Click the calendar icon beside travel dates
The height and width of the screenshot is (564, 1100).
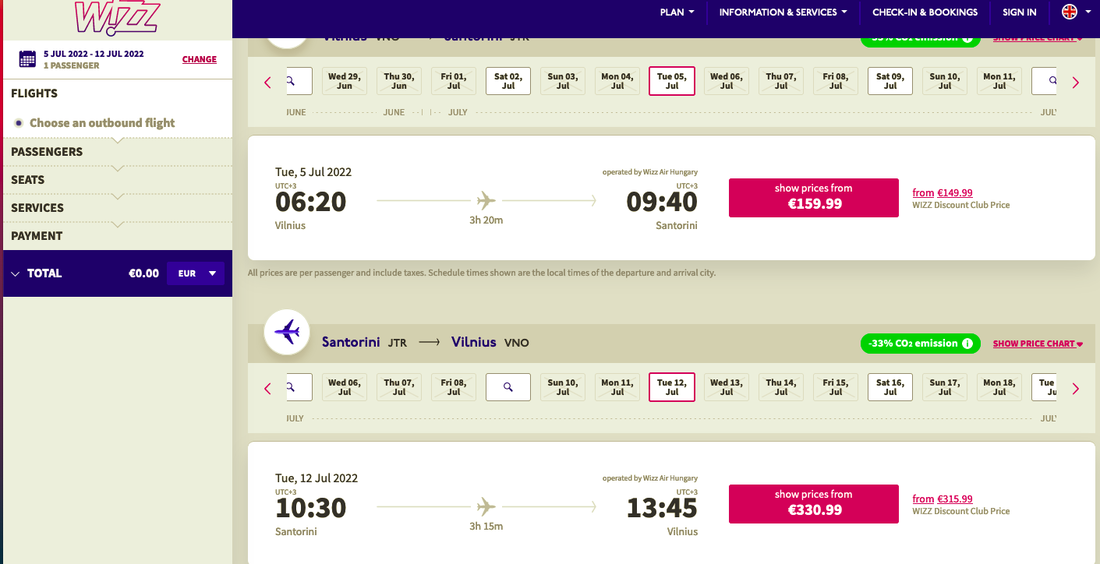click(x=28, y=59)
